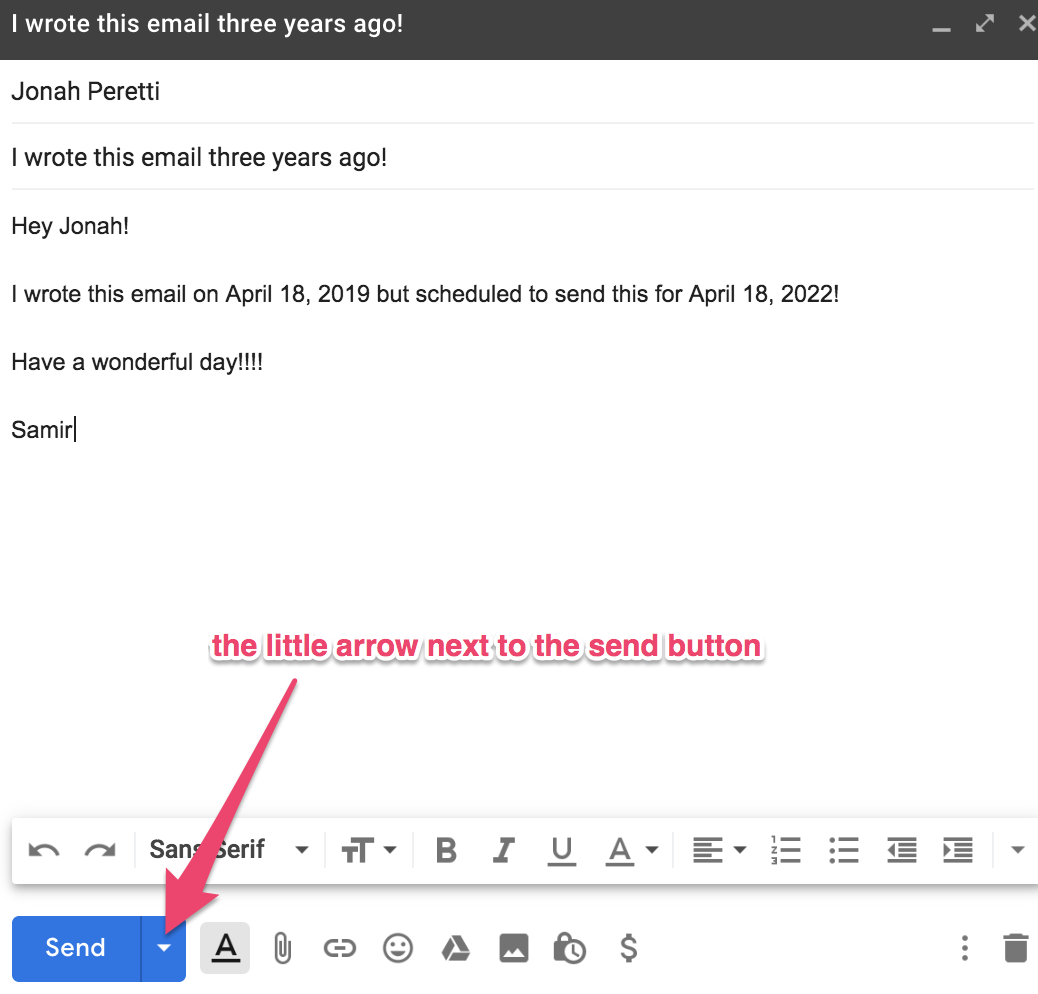Minimize the compose window
This screenshot has height=994, width=1038.
(941, 28)
